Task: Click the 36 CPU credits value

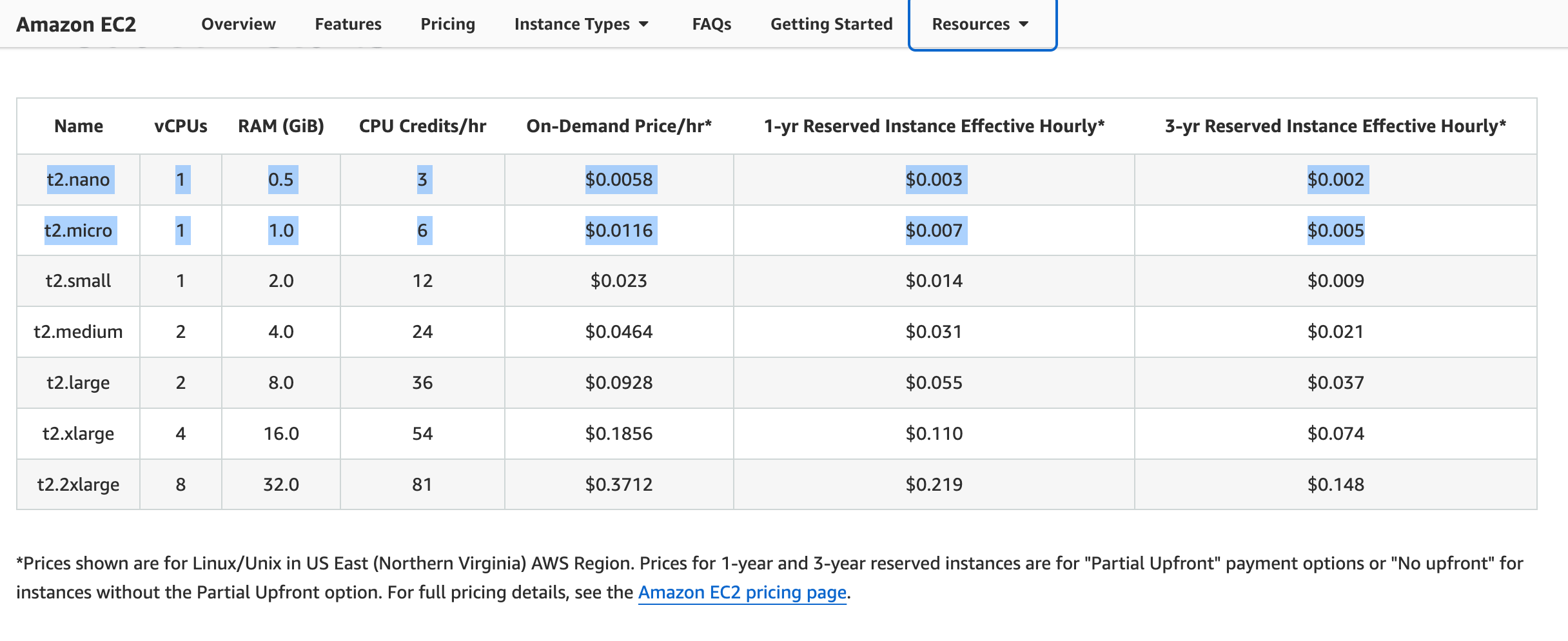Action: point(422,382)
